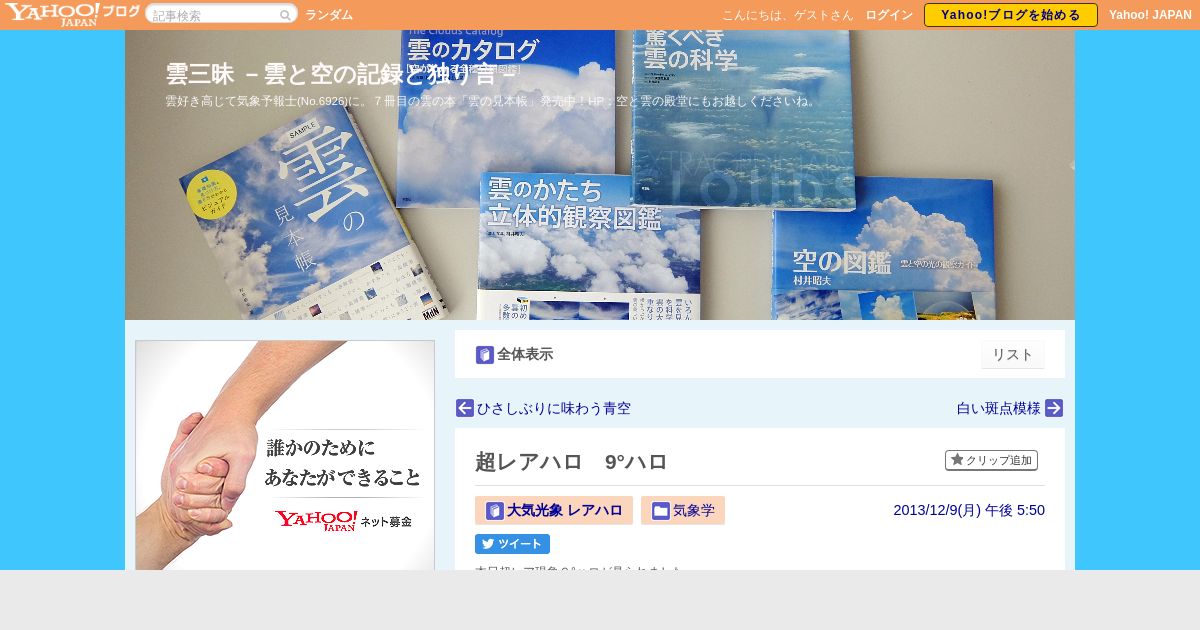The image size is (1200, 630).
Task: Click the 全体表示 book icon
Action: click(x=485, y=355)
